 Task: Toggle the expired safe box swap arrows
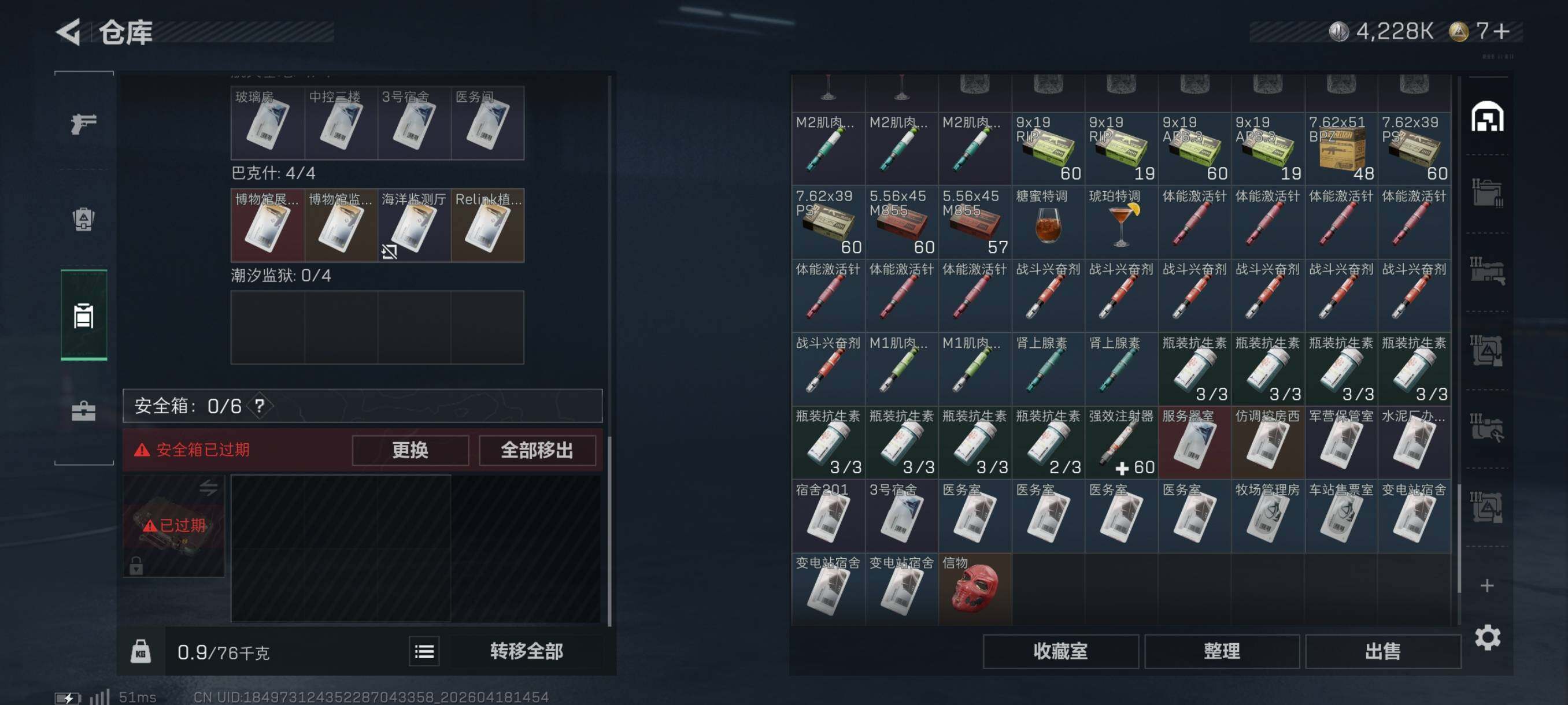208,487
